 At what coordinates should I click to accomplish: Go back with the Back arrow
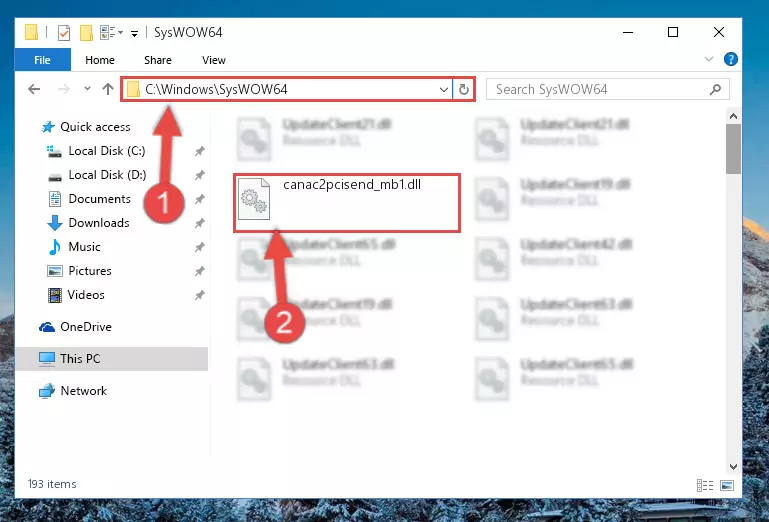[34, 89]
